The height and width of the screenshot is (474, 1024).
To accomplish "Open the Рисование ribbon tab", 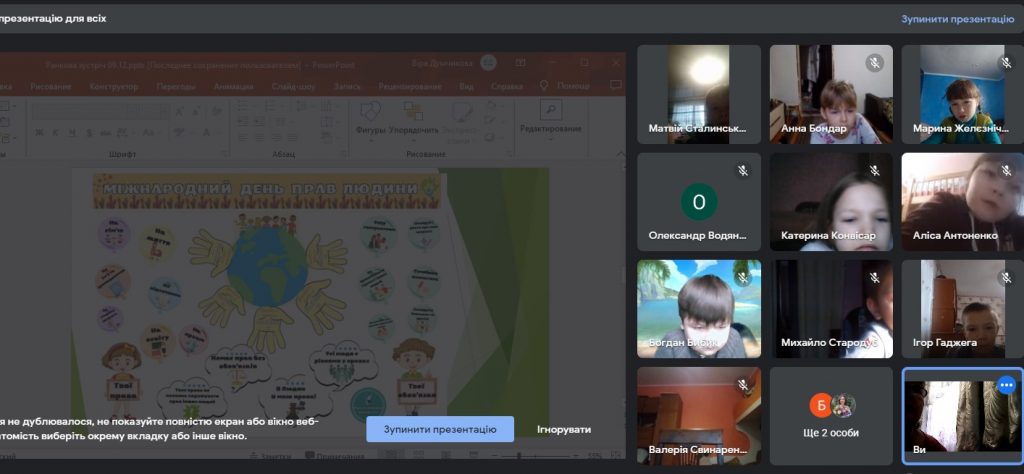I will pyautogui.click(x=51, y=86).
